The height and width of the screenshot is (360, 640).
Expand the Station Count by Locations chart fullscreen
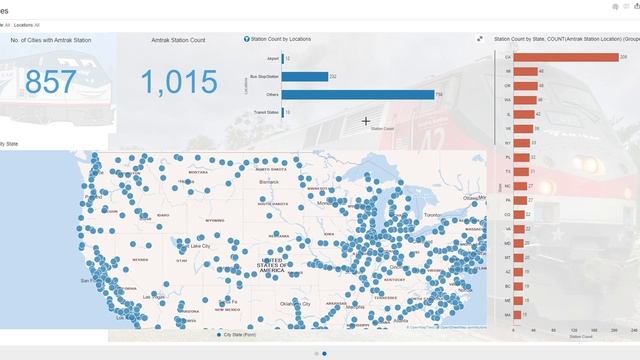click(x=480, y=39)
